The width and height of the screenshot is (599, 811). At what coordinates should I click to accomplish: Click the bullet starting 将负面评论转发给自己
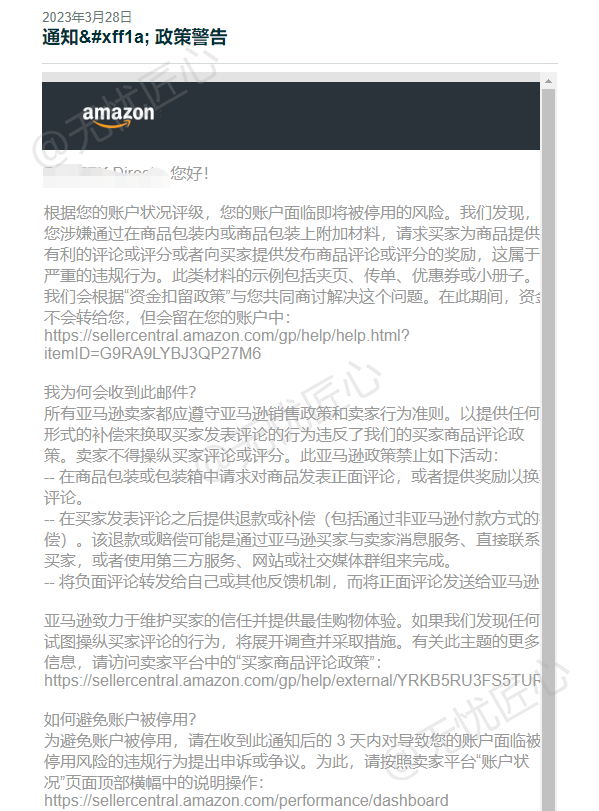[292, 582]
